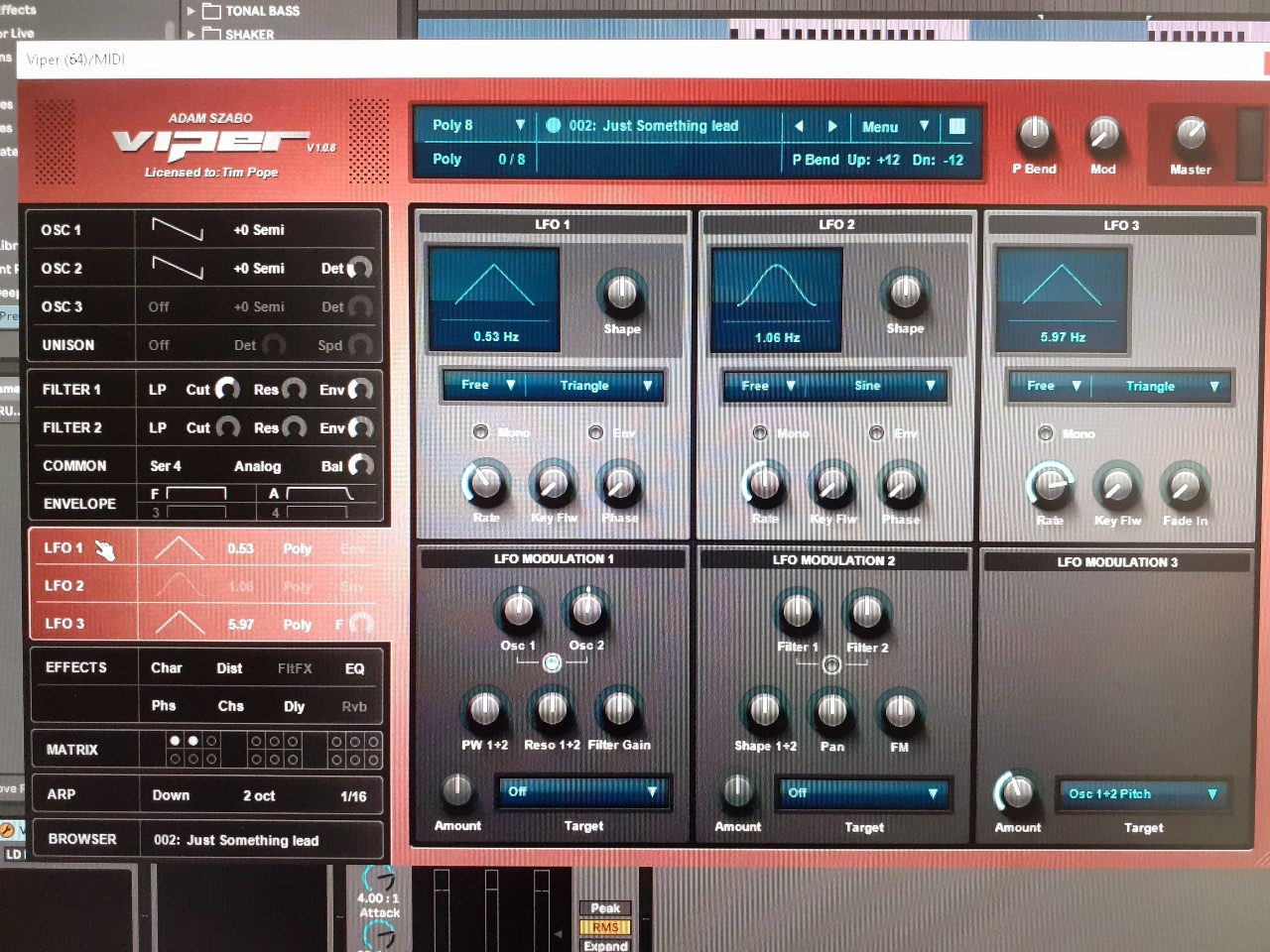Adjust the LFO 3 Rate knob
This screenshot has height=952, width=1270.
click(1050, 485)
